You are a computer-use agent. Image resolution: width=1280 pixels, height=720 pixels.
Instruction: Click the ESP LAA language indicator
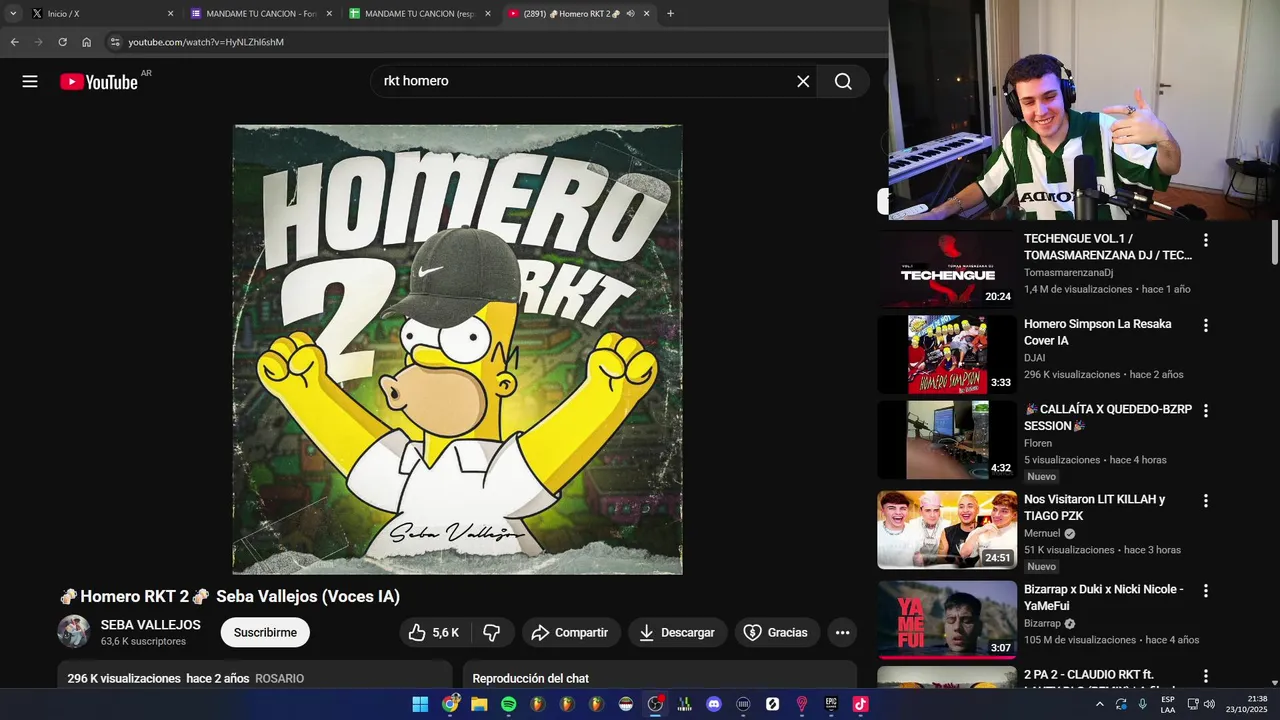1168,704
